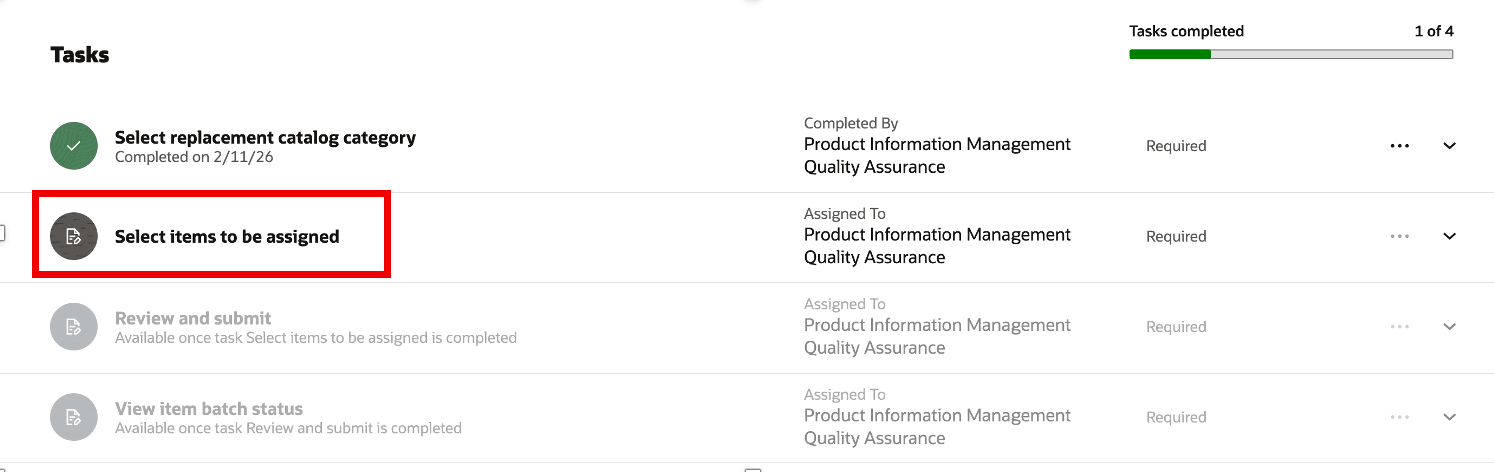Open the three-dot menu on Review and submit row
This screenshot has width=1494, height=472.
(x=1399, y=327)
